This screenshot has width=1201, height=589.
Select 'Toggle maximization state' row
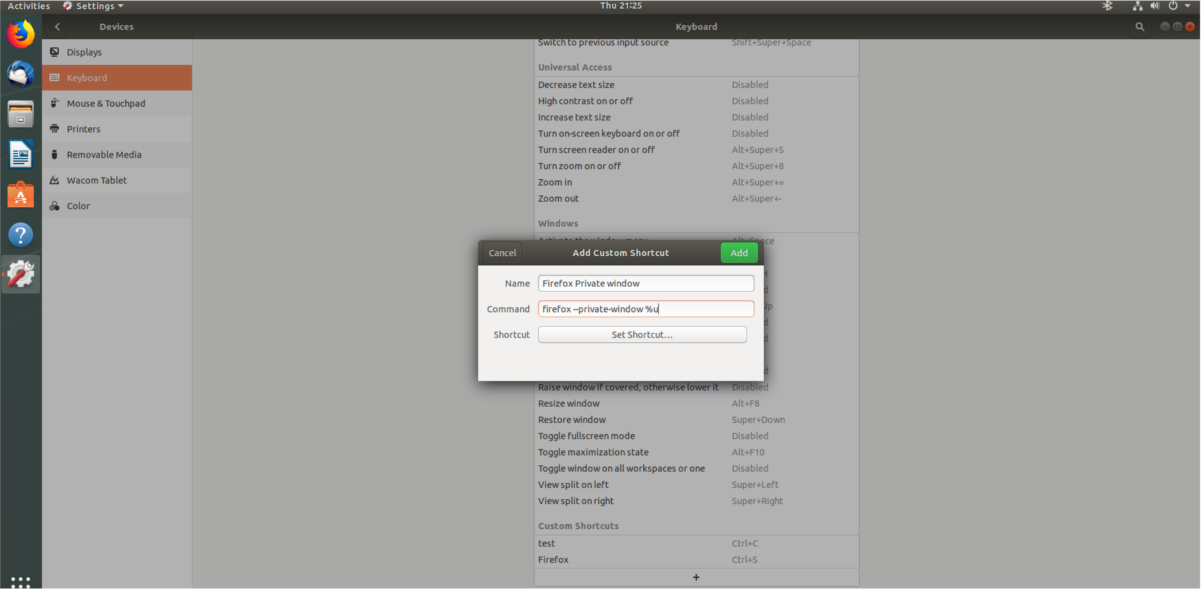point(696,452)
